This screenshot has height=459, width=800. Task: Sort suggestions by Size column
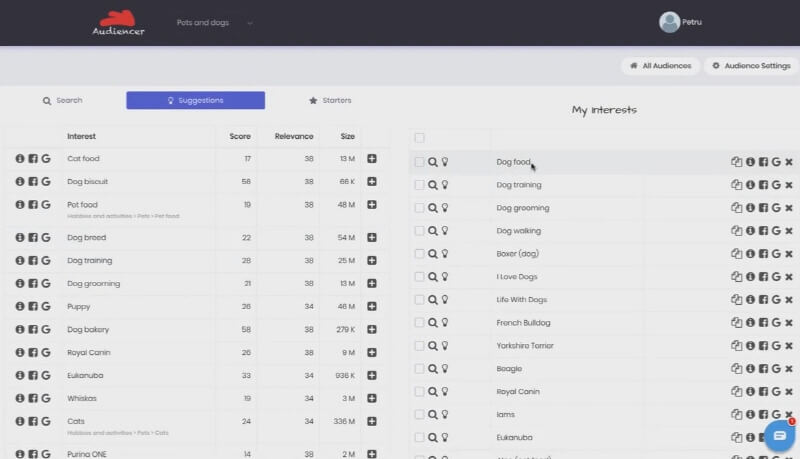point(347,136)
